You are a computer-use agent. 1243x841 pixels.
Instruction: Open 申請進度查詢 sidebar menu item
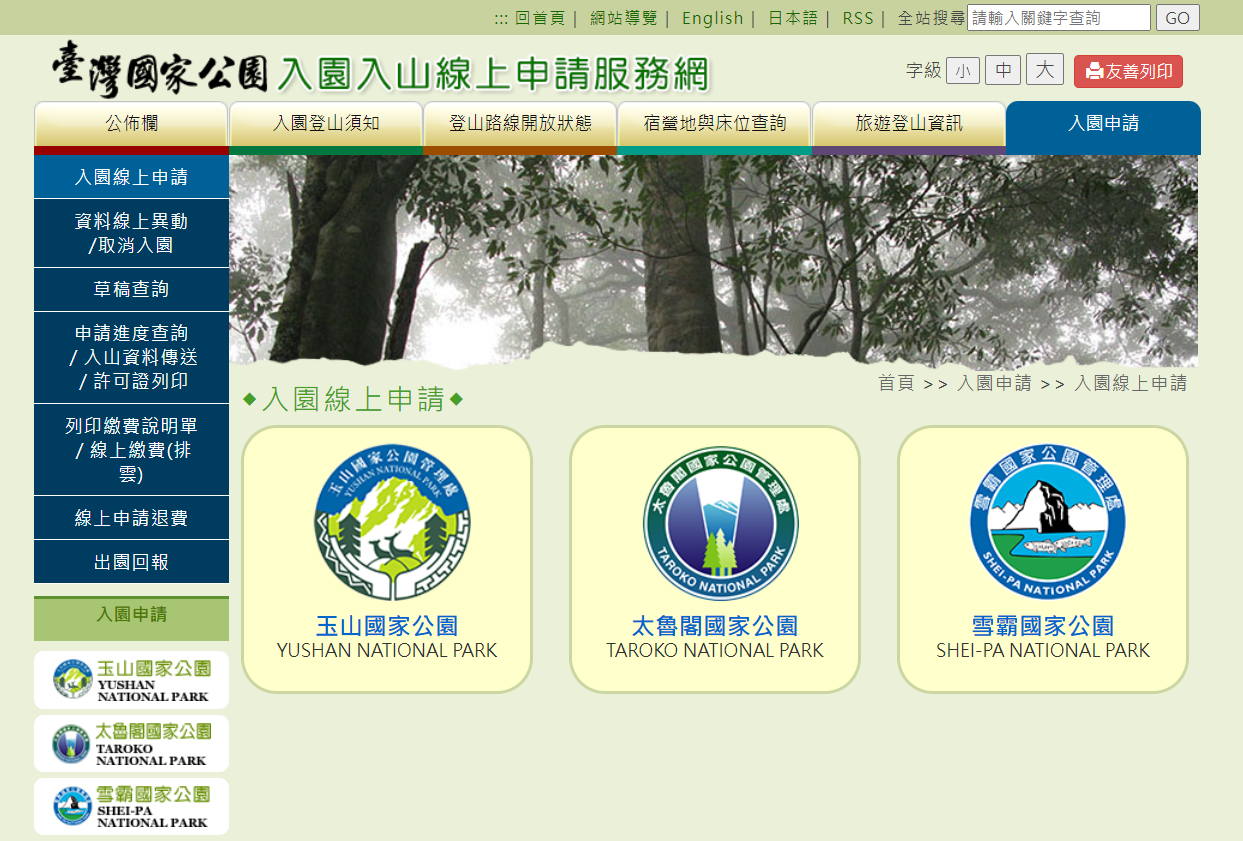tap(131, 357)
